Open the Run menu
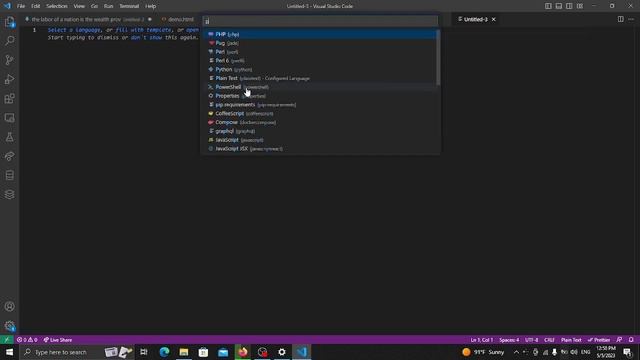 109,6
